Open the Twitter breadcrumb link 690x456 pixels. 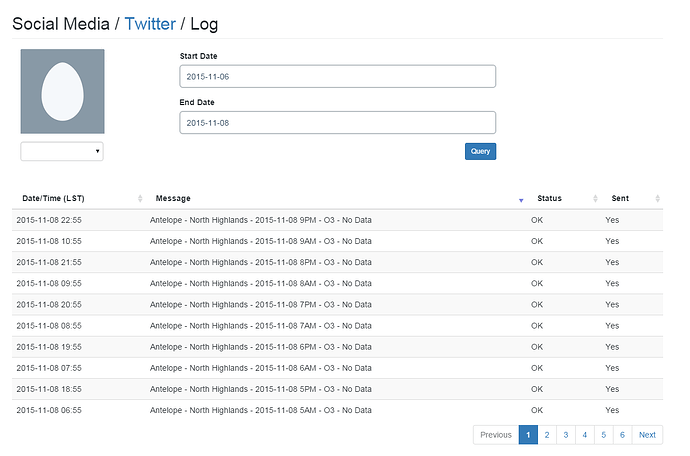(x=150, y=24)
